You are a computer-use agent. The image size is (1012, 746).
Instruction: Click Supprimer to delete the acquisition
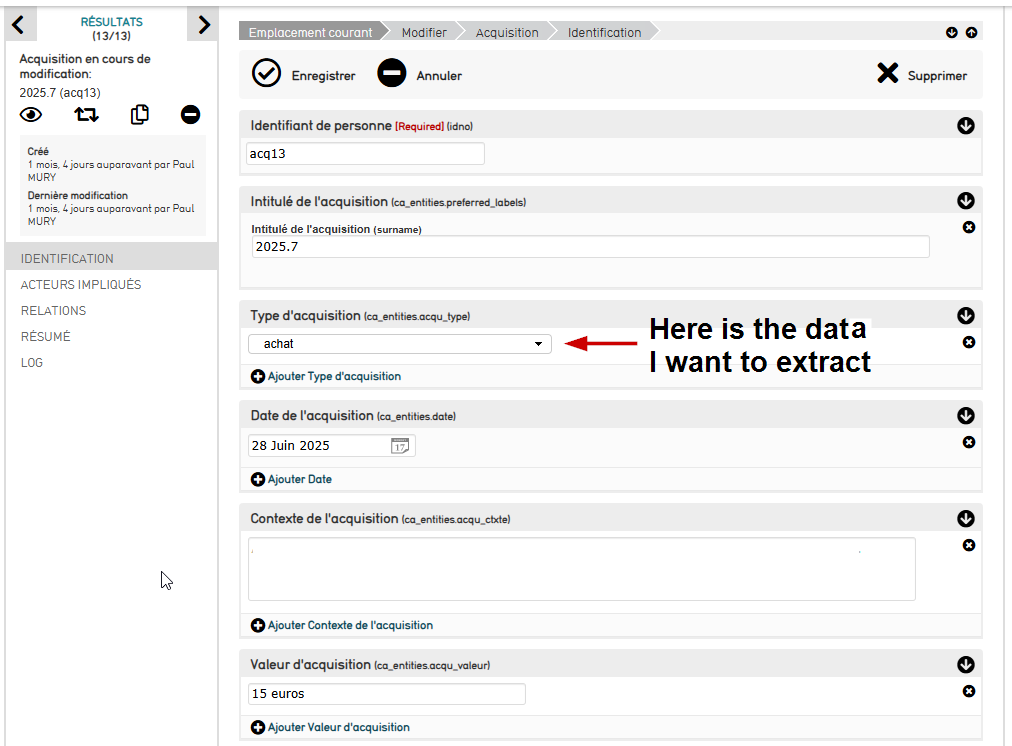[x=921, y=75]
